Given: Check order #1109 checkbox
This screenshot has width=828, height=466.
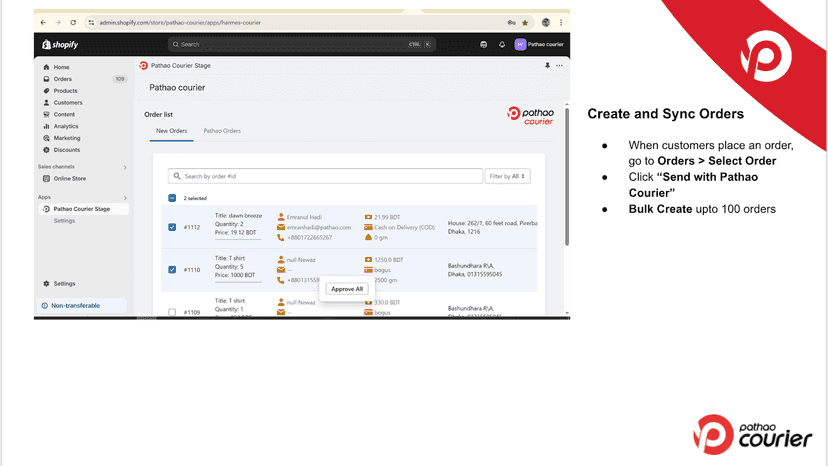Looking at the screenshot, I should pos(172,312).
